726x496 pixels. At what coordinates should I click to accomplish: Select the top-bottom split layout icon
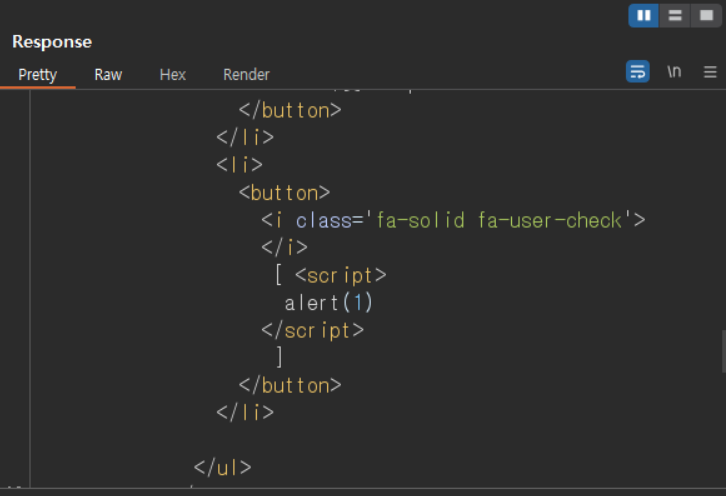tap(675, 16)
